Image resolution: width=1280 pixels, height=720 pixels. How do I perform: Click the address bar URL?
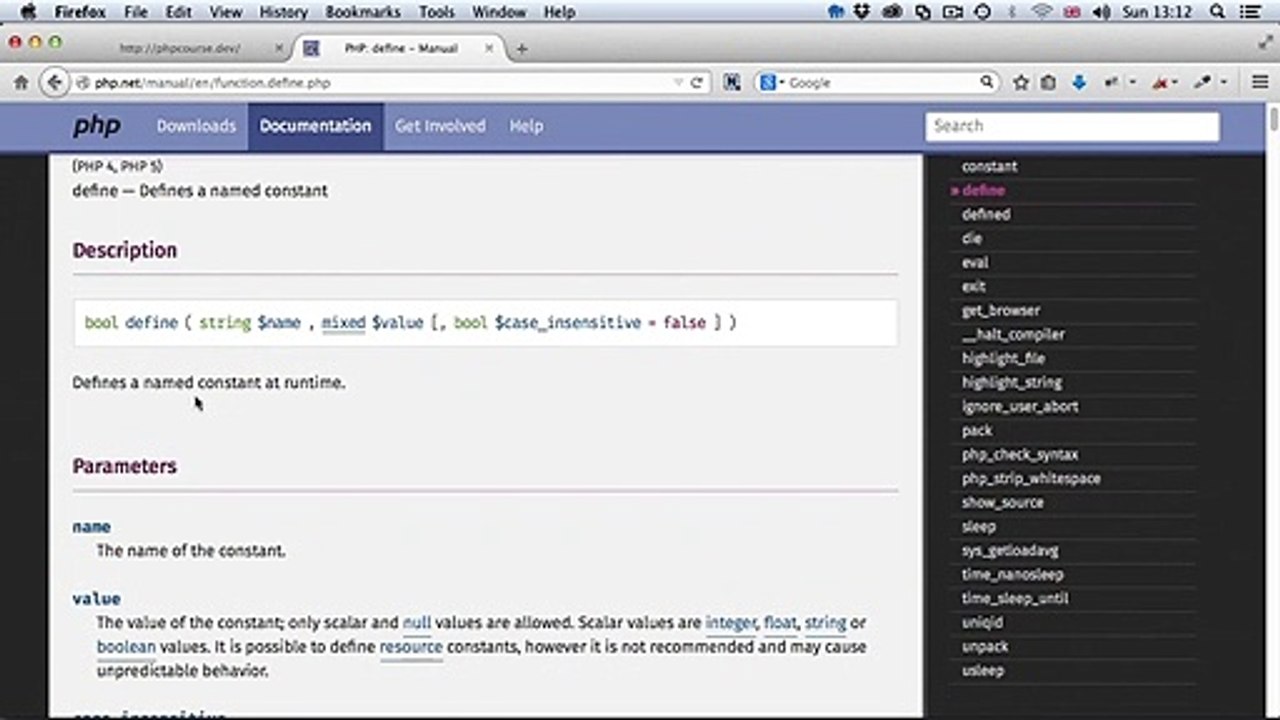tap(212, 83)
